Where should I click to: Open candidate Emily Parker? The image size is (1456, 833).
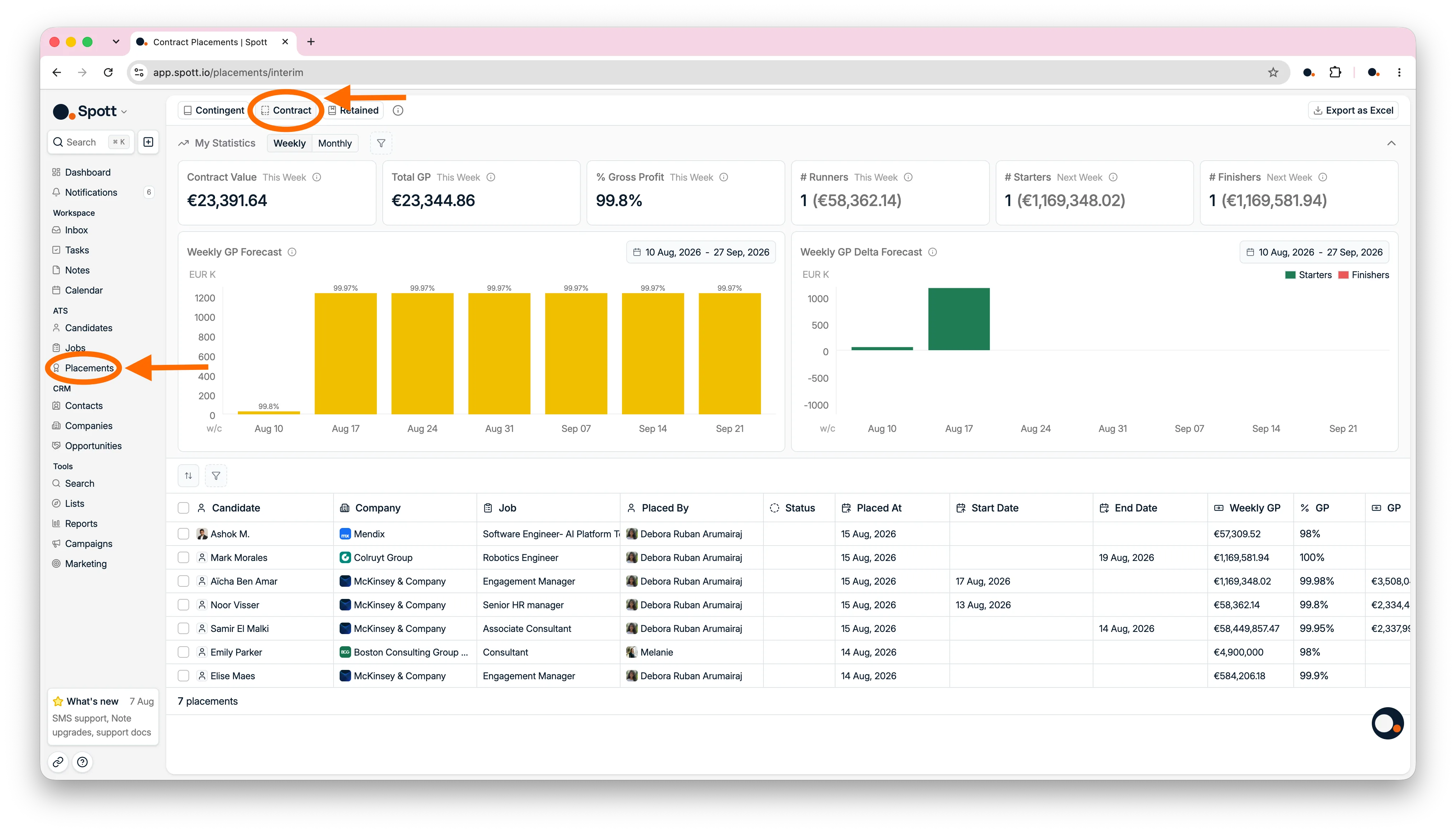[236, 652]
